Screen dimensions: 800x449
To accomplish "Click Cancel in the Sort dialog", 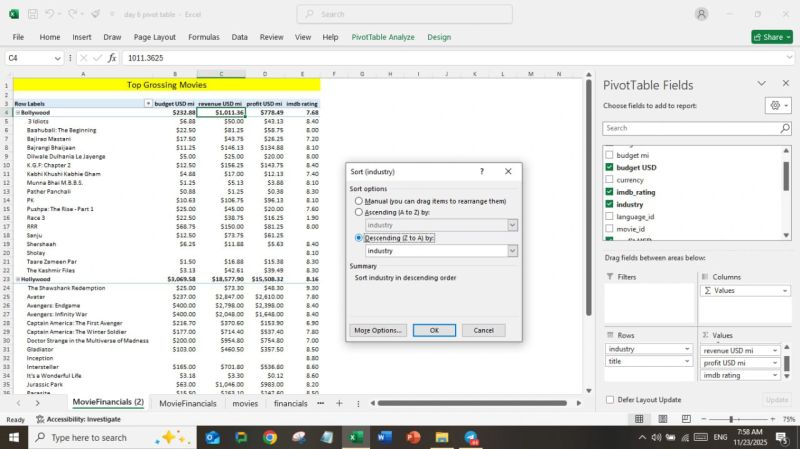I will pos(483,330).
